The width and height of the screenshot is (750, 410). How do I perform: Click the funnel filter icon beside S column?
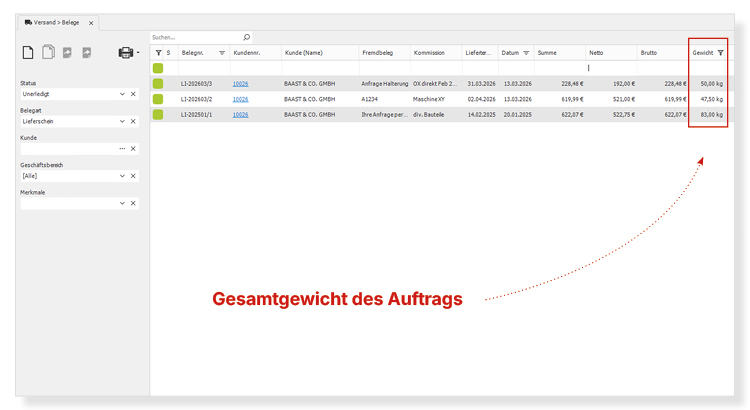158,52
